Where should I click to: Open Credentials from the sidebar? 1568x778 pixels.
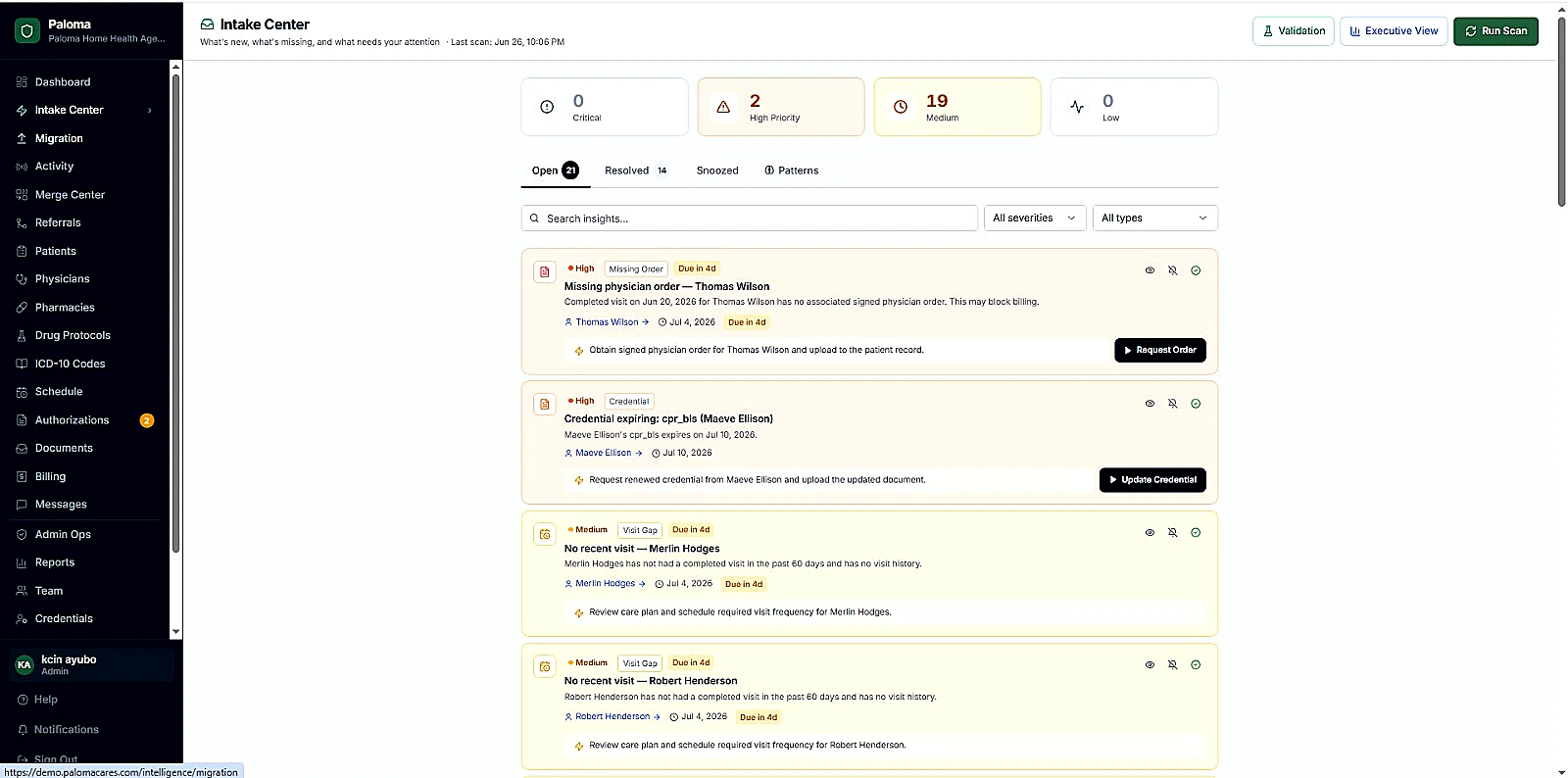pos(64,618)
